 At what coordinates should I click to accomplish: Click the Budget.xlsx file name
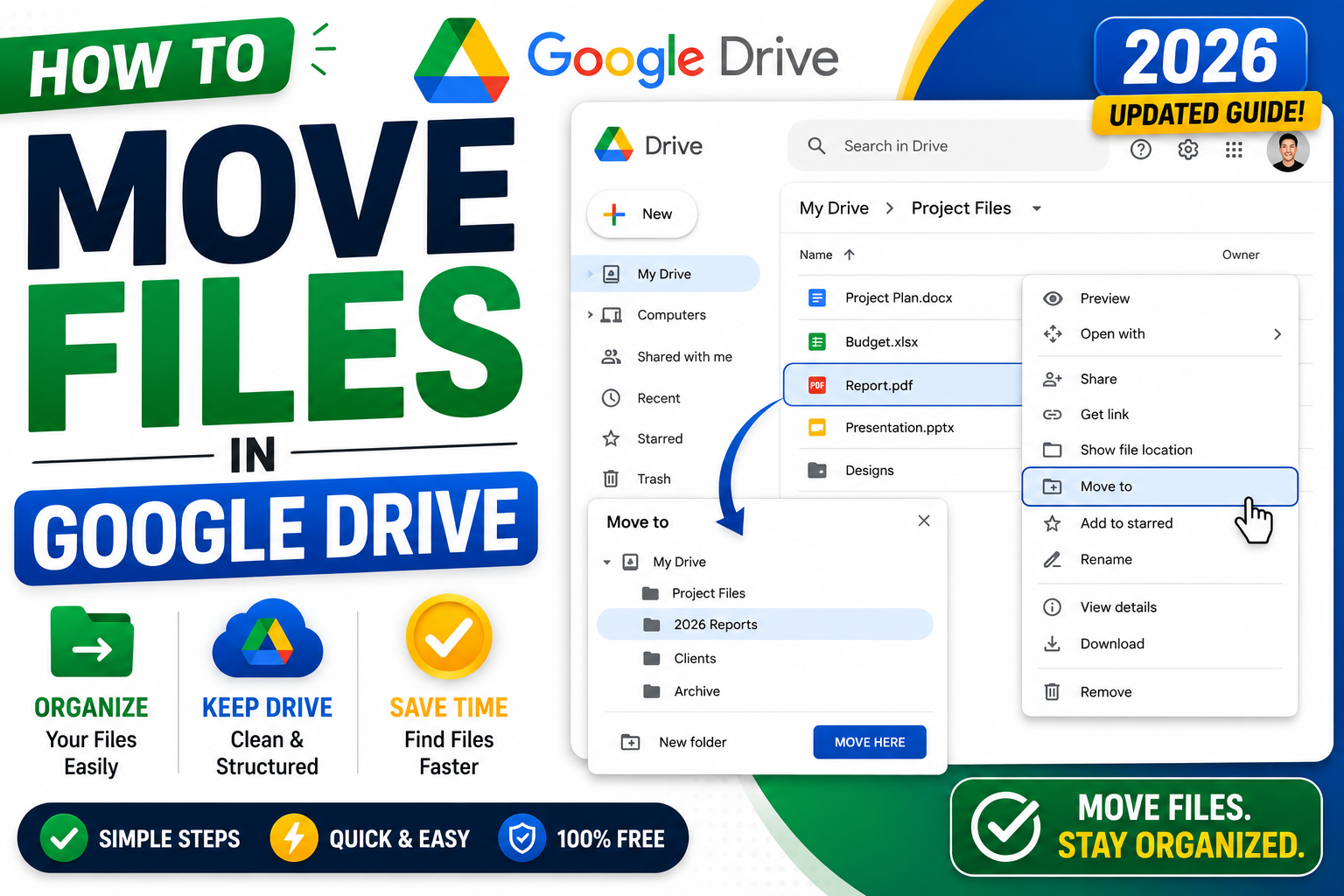coord(882,341)
